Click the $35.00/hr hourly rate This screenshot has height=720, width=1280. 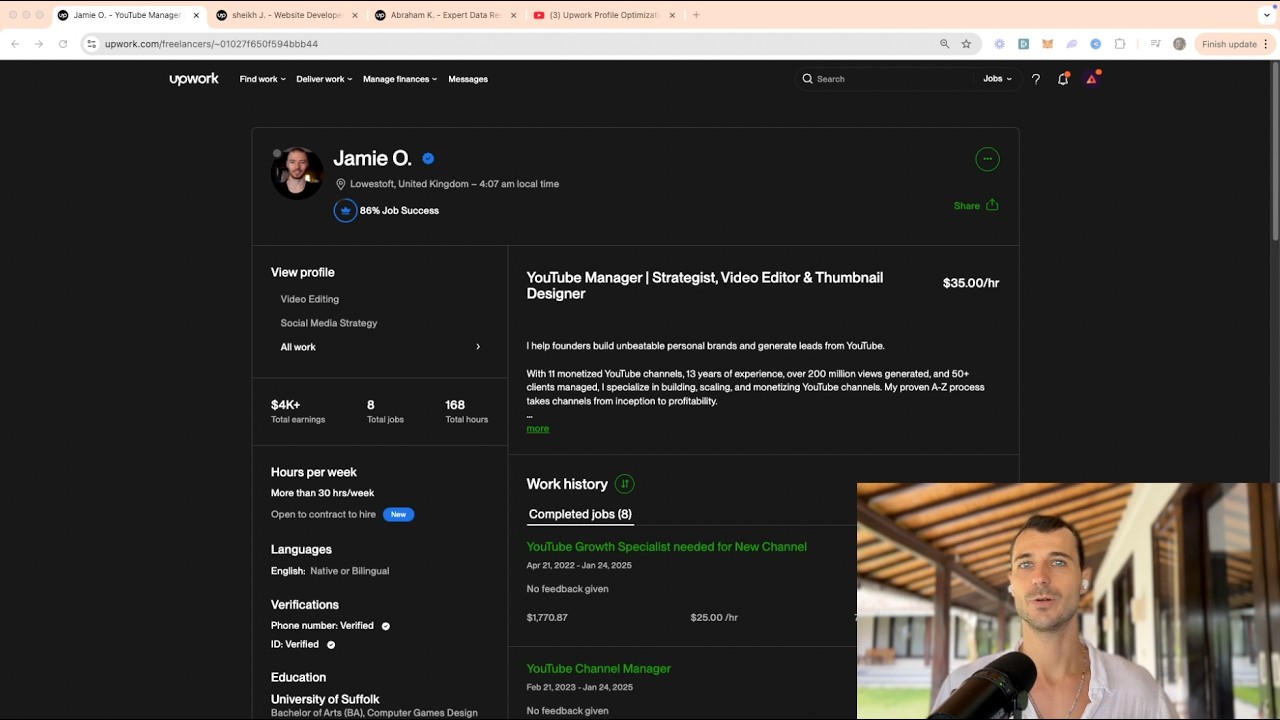(x=971, y=283)
